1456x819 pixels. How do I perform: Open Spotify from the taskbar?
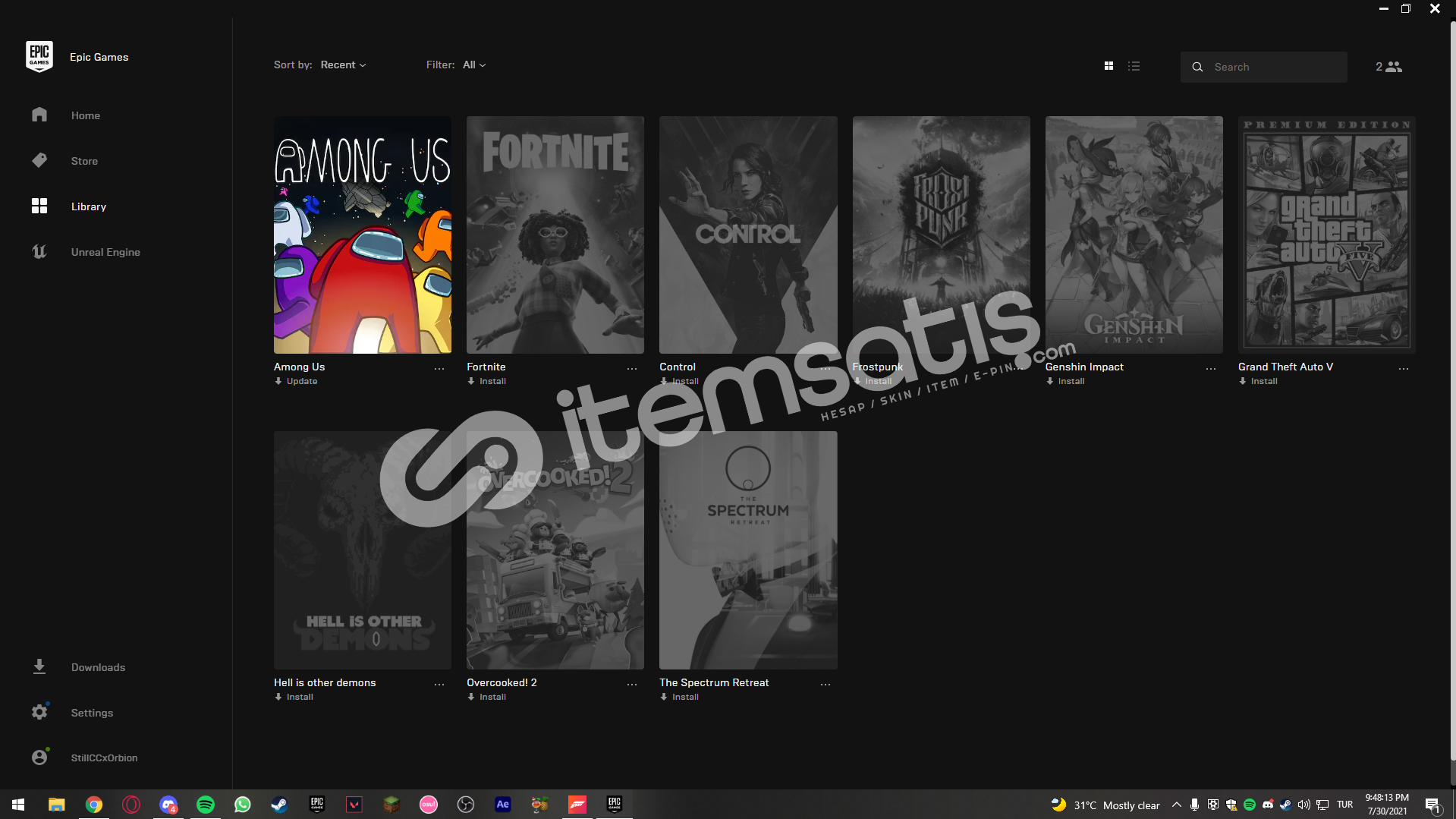[206, 805]
